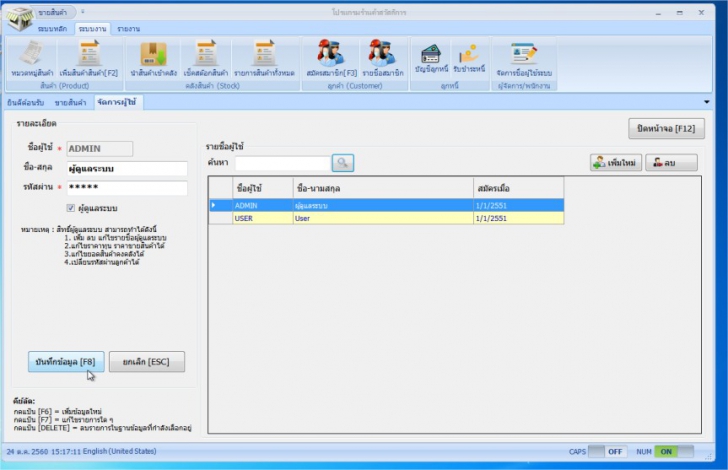Viewport: 728px width, 470px height.
Task: Click the ชื่อ-สกุล name input field
Action: [127, 169]
